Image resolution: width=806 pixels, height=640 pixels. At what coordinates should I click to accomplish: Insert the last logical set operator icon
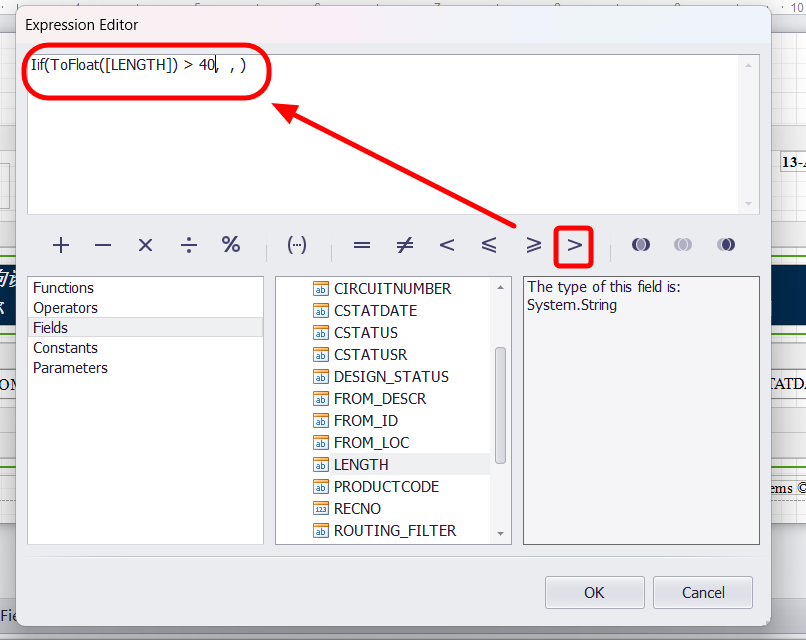(x=726, y=245)
